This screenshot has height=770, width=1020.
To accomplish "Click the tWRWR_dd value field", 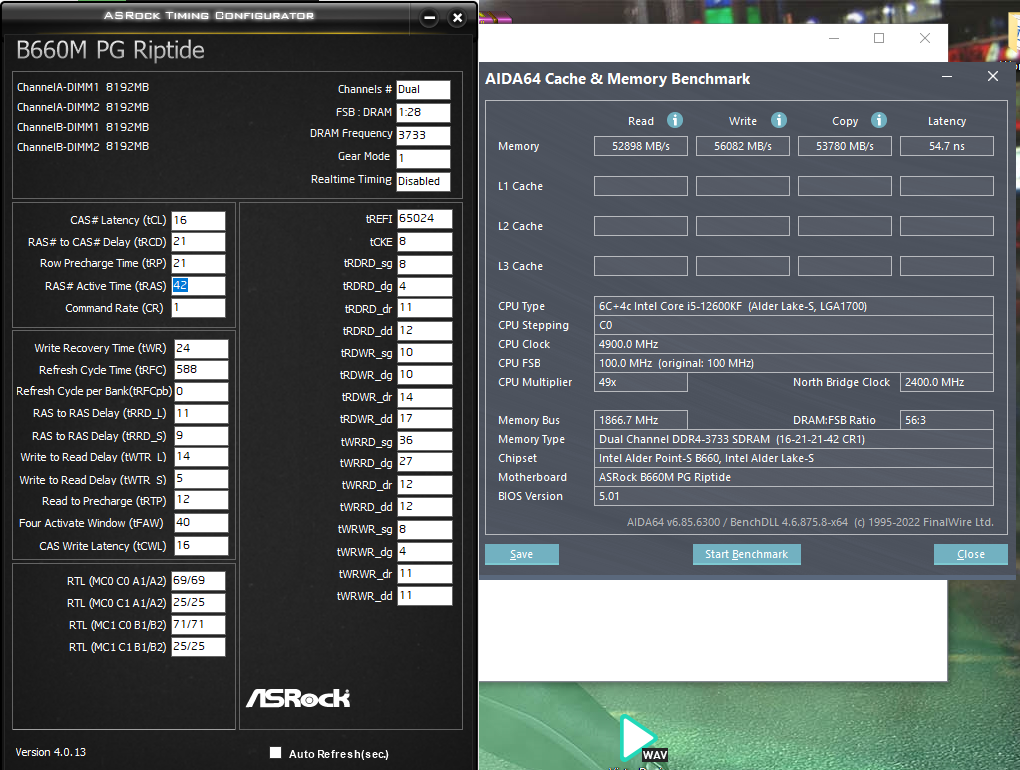I will [x=425, y=596].
